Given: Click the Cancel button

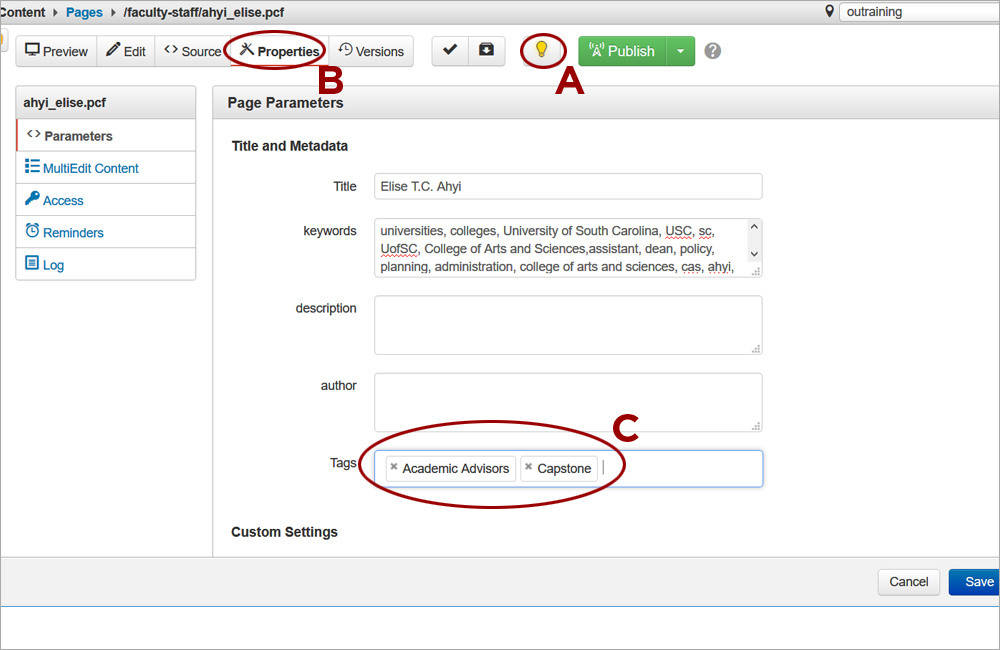Looking at the screenshot, I should point(909,582).
